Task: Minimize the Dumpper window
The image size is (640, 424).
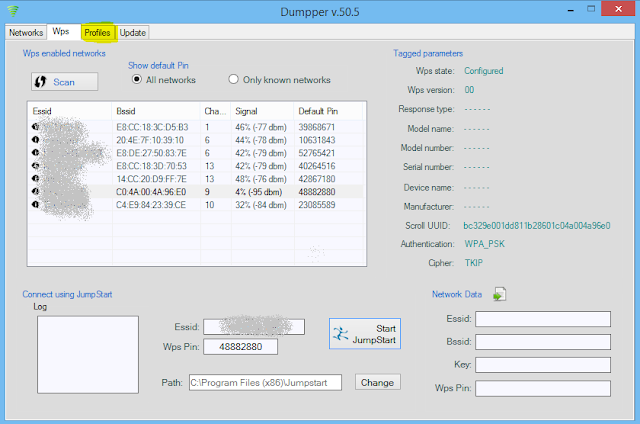Action: click(x=571, y=9)
